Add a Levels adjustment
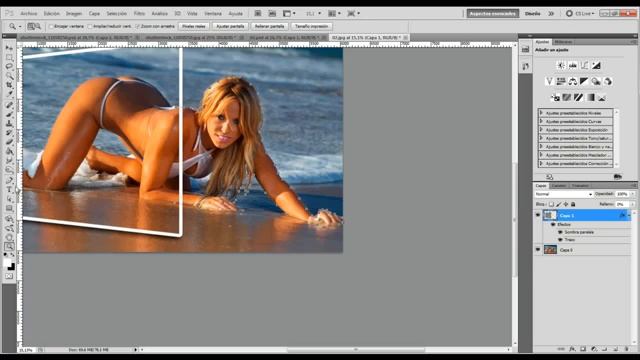 pos(573,65)
